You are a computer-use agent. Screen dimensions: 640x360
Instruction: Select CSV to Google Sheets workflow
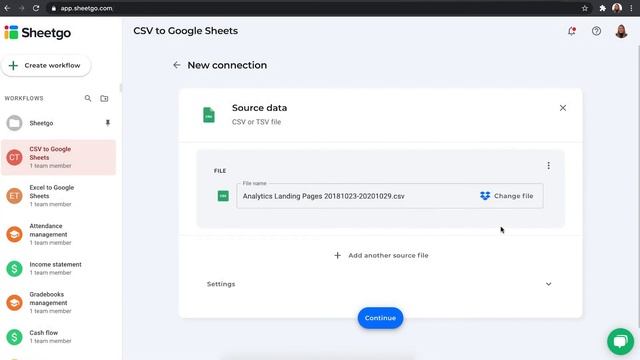[x=58, y=157]
